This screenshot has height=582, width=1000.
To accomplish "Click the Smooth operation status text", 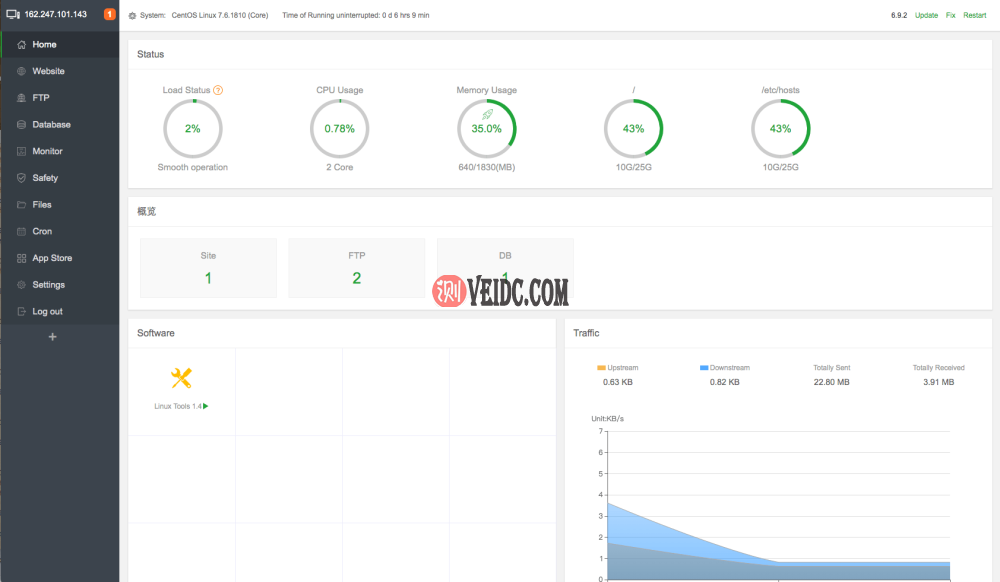I will pyautogui.click(x=193, y=167).
